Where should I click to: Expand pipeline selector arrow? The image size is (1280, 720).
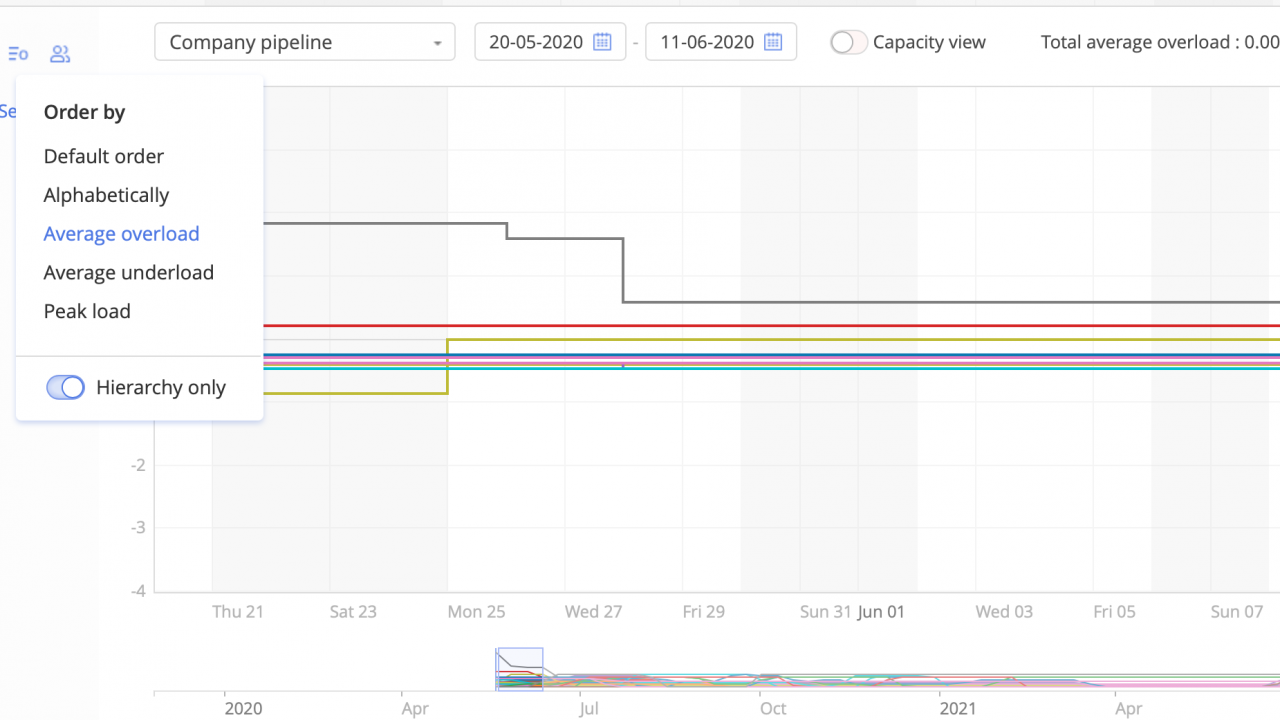pyautogui.click(x=437, y=43)
